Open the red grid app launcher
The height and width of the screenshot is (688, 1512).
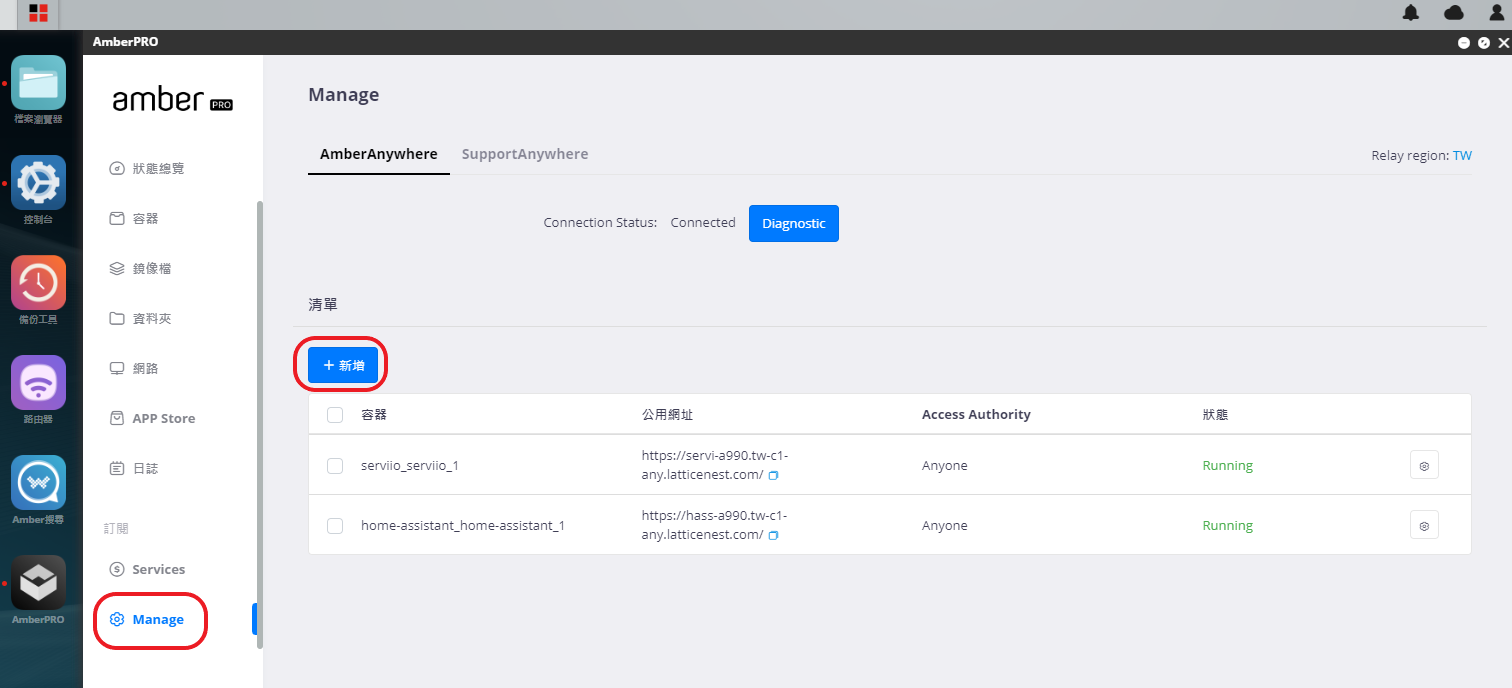pos(38,13)
